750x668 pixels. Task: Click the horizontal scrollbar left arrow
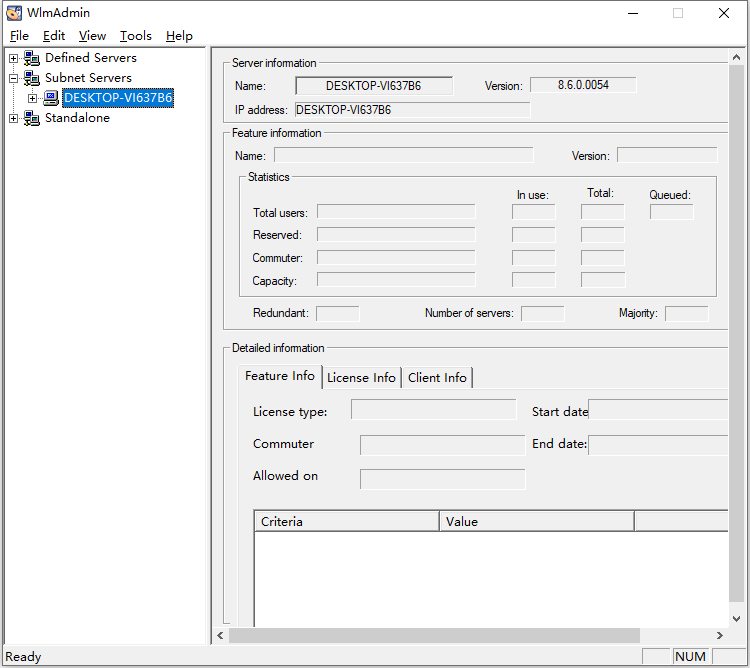tap(221, 635)
